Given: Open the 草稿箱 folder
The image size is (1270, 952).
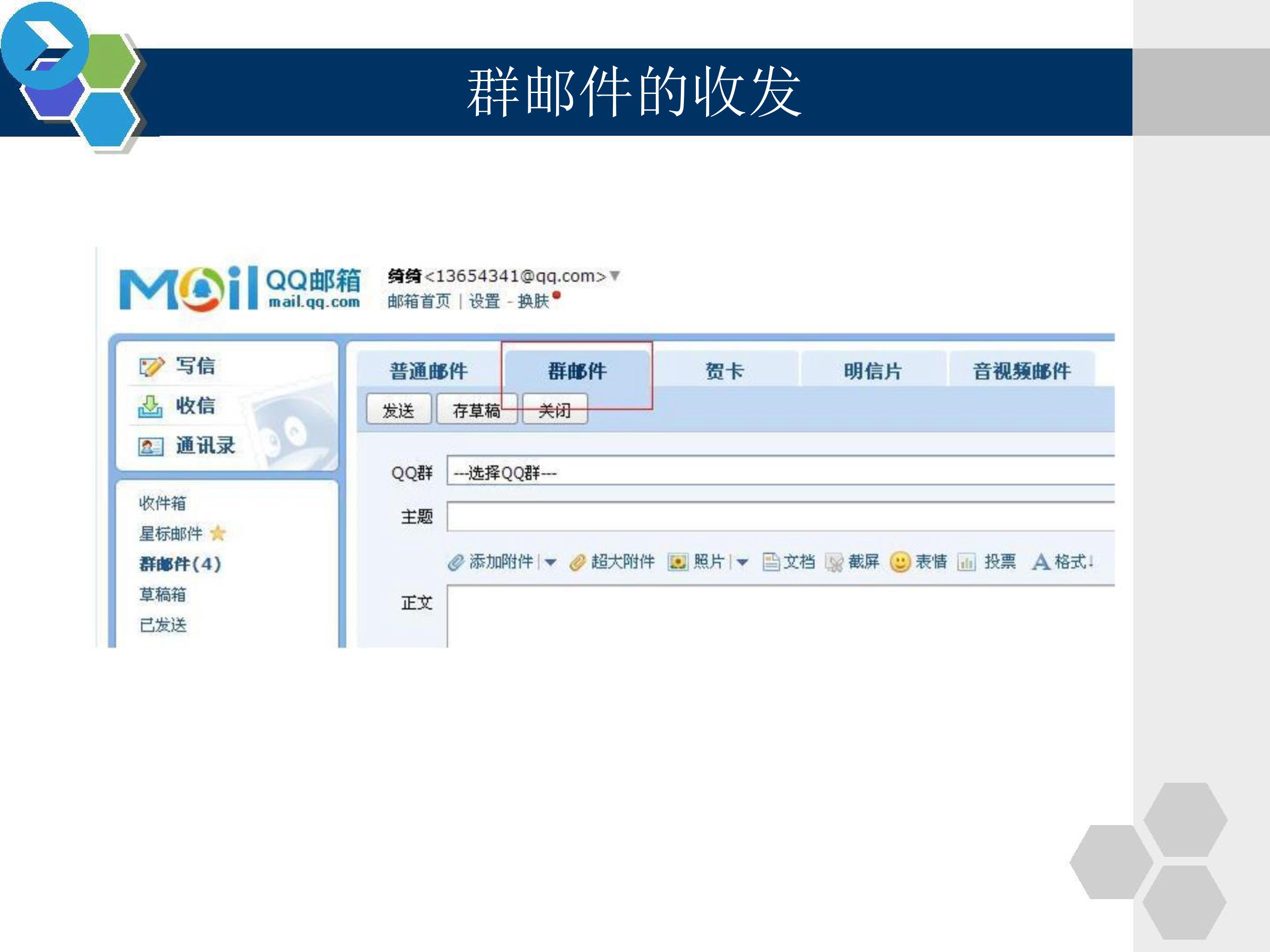Looking at the screenshot, I should tap(162, 594).
